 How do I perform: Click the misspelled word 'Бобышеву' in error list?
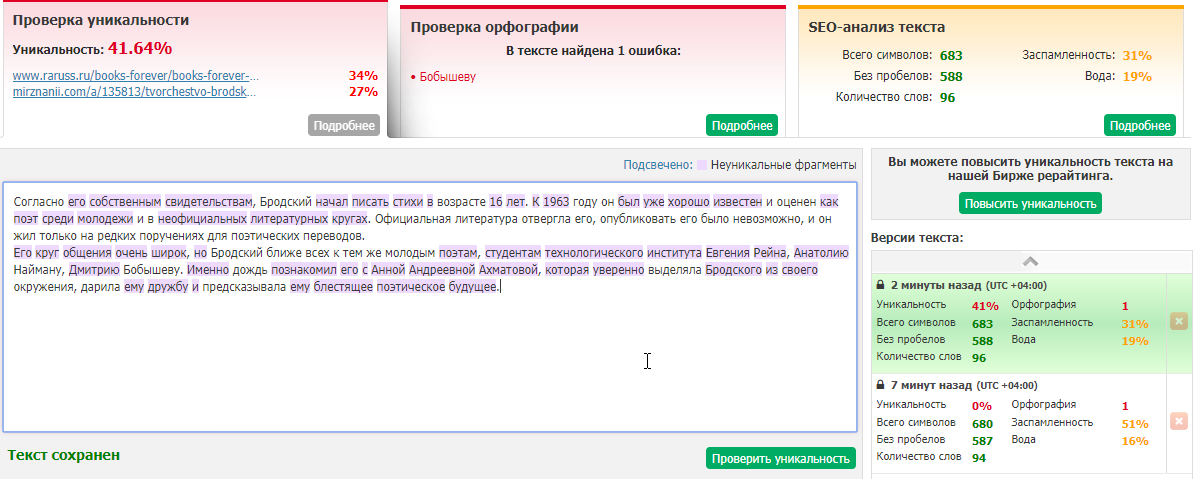(447, 76)
